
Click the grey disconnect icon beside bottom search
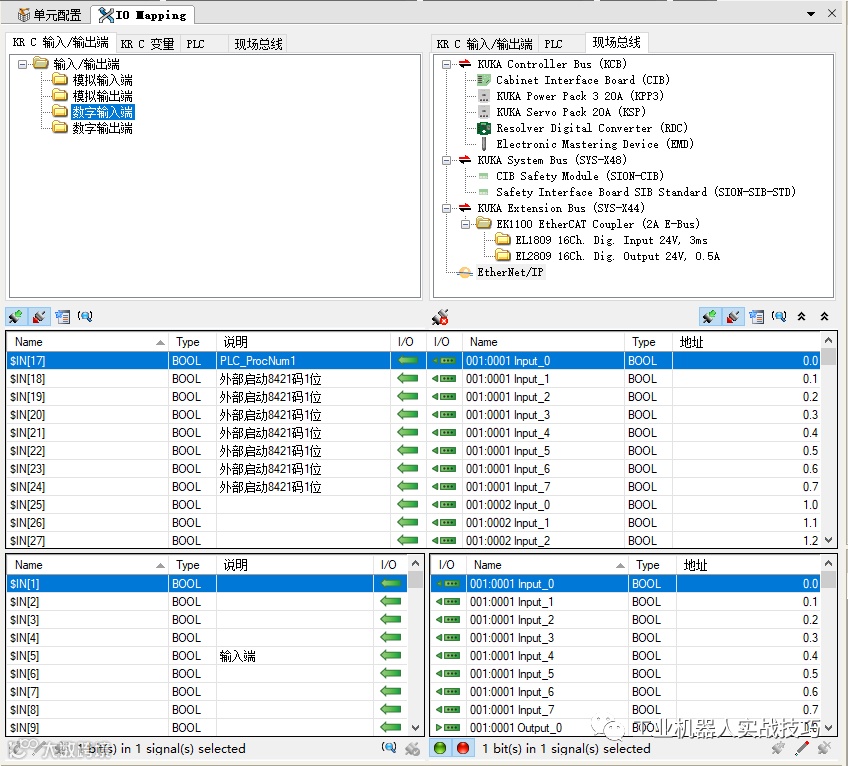pyautogui.click(x=412, y=749)
